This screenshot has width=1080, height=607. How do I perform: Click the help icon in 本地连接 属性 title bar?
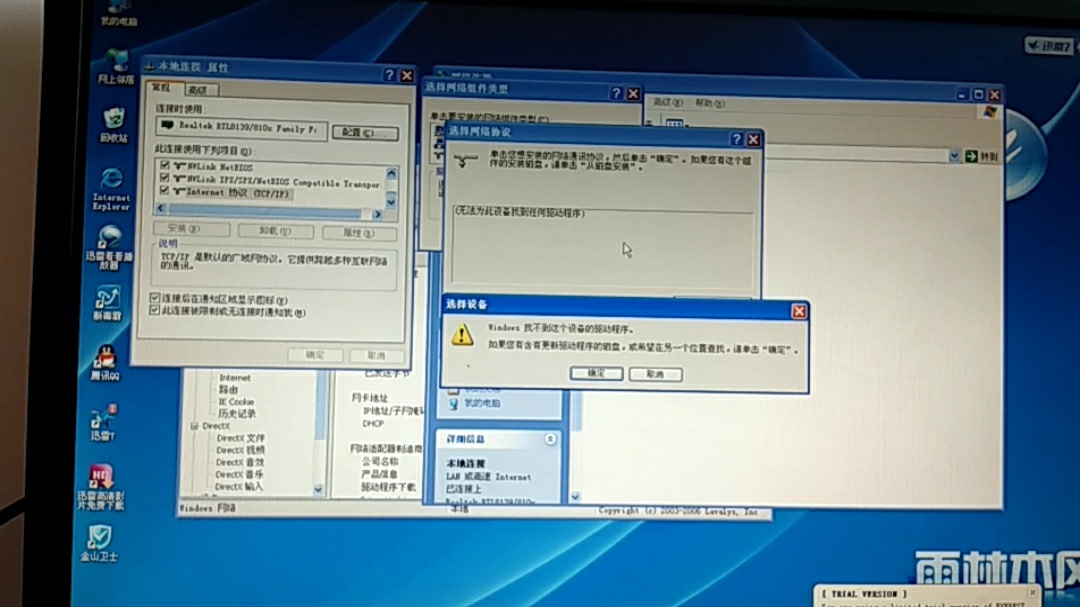tap(389, 74)
